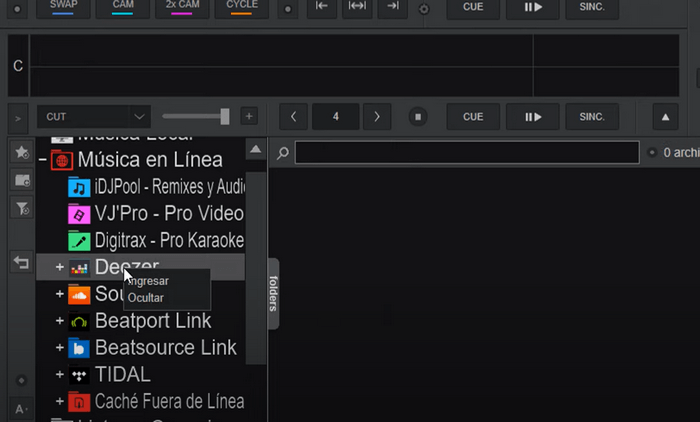
Task: Click the jump-to-end arrow icon
Action: [x=393, y=8]
